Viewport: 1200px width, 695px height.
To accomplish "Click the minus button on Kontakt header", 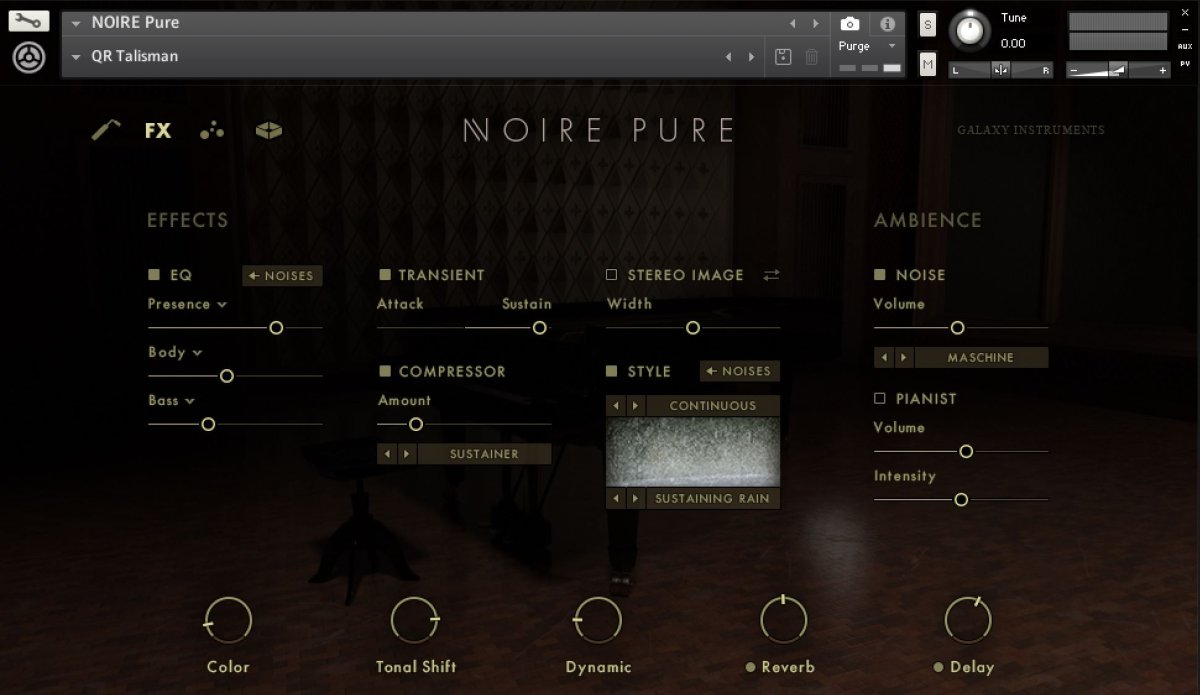I will pyautogui.click(x=1185, y=29).
